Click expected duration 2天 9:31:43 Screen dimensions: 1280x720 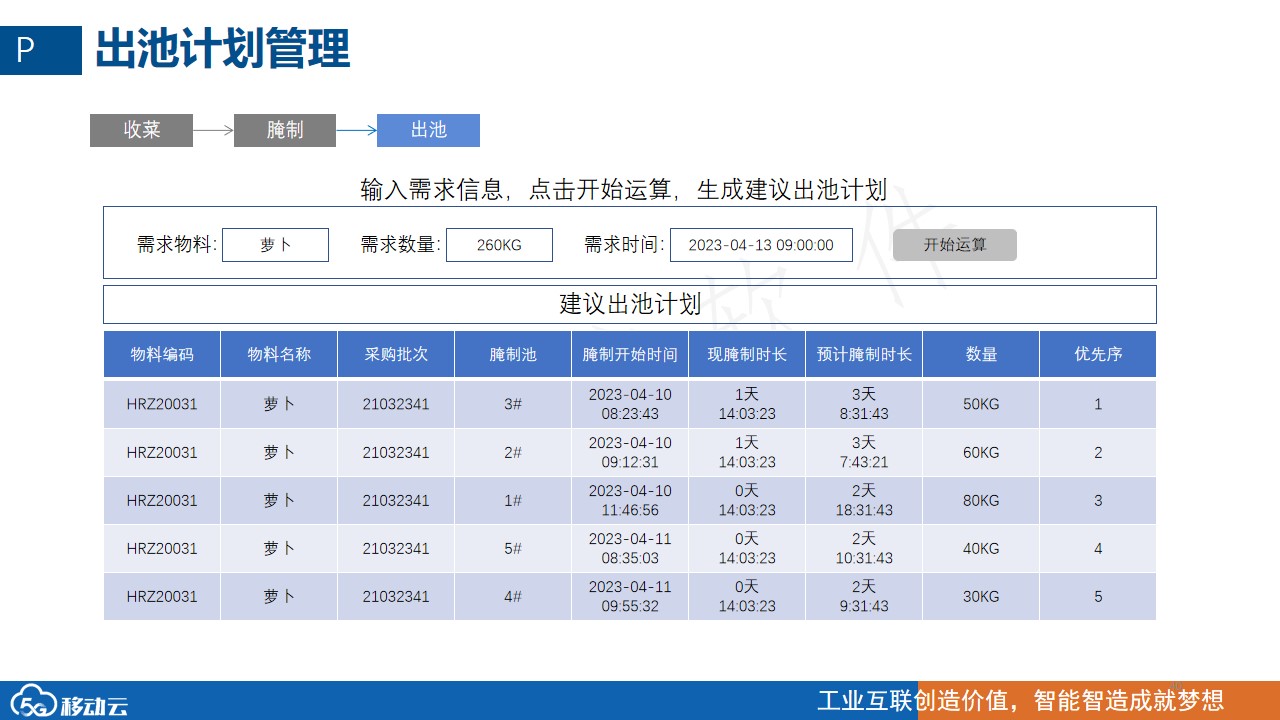(x=864, y=596)
